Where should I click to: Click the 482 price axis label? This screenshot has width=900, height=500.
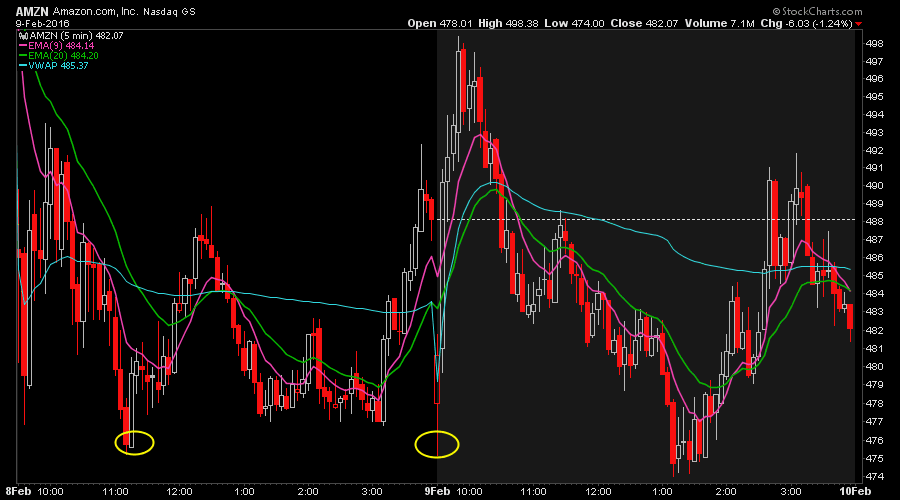pyautogui.click(x=874, y=331)
